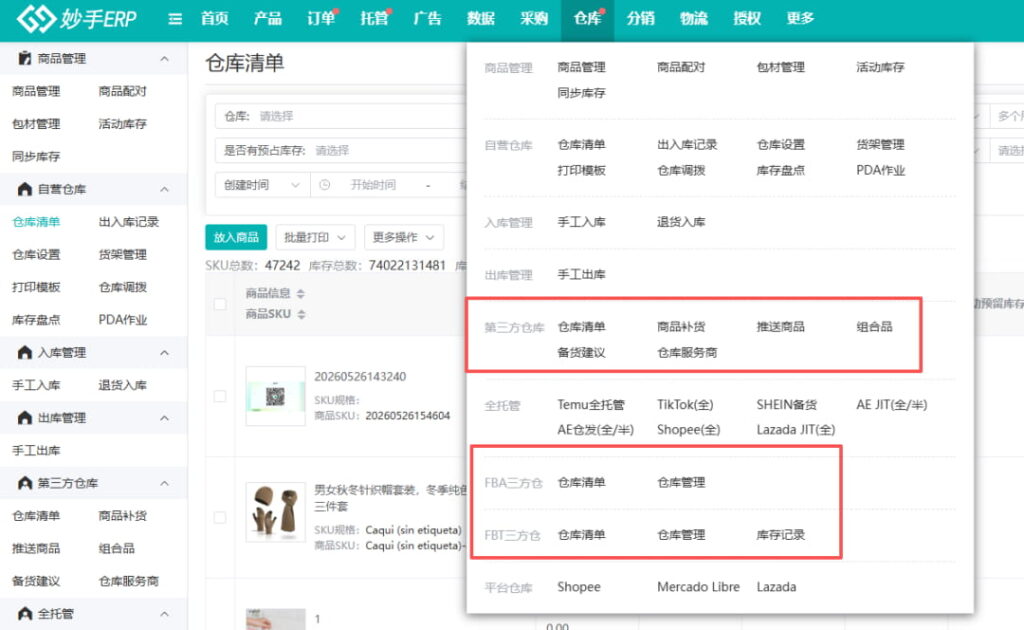Open Mercado Libre platform warehouse
This screenshot has width=1024, height=630.
point(698,587)
